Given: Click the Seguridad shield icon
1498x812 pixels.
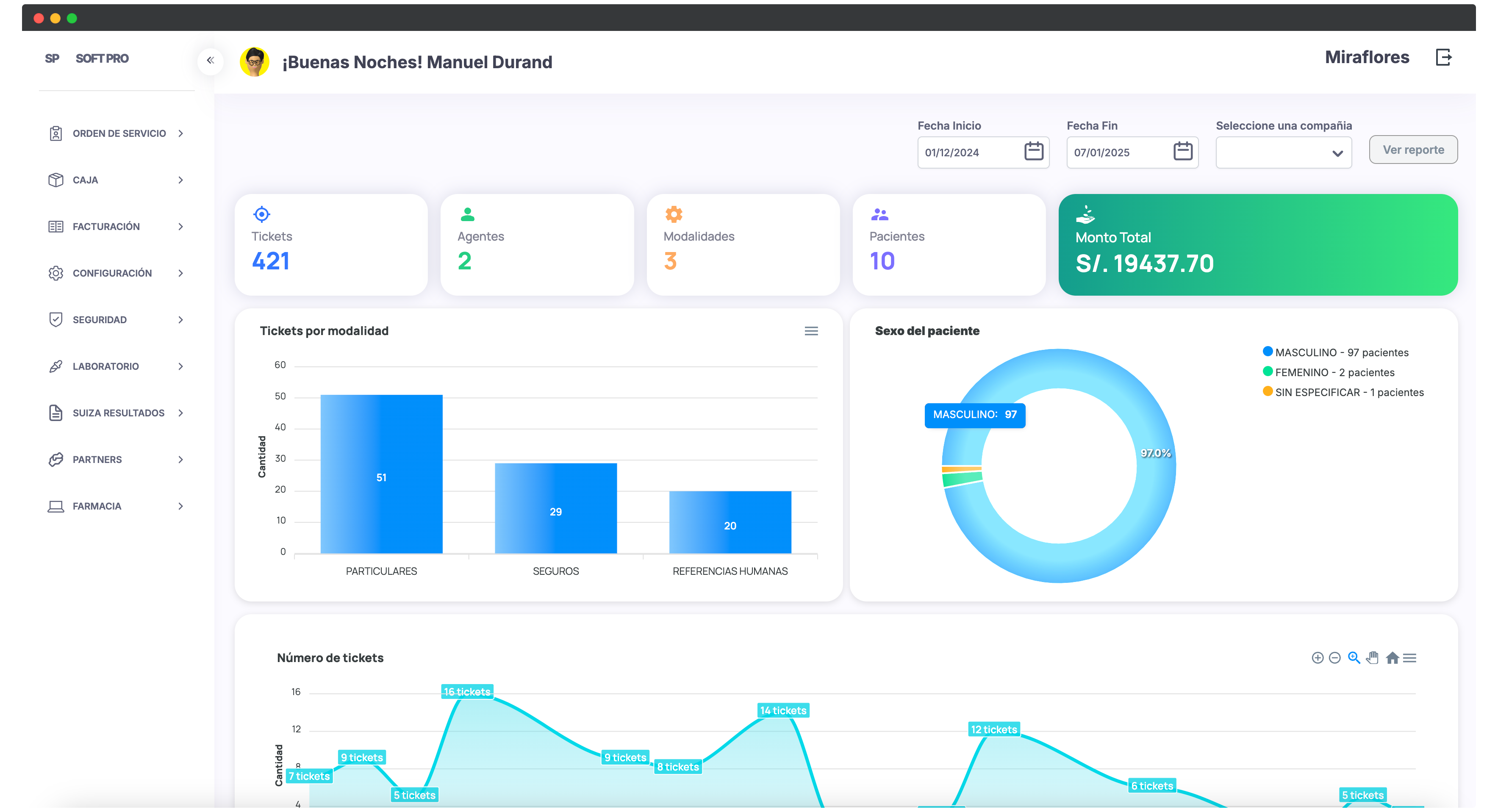Looking at the screenshot, I should coord(56,320).
